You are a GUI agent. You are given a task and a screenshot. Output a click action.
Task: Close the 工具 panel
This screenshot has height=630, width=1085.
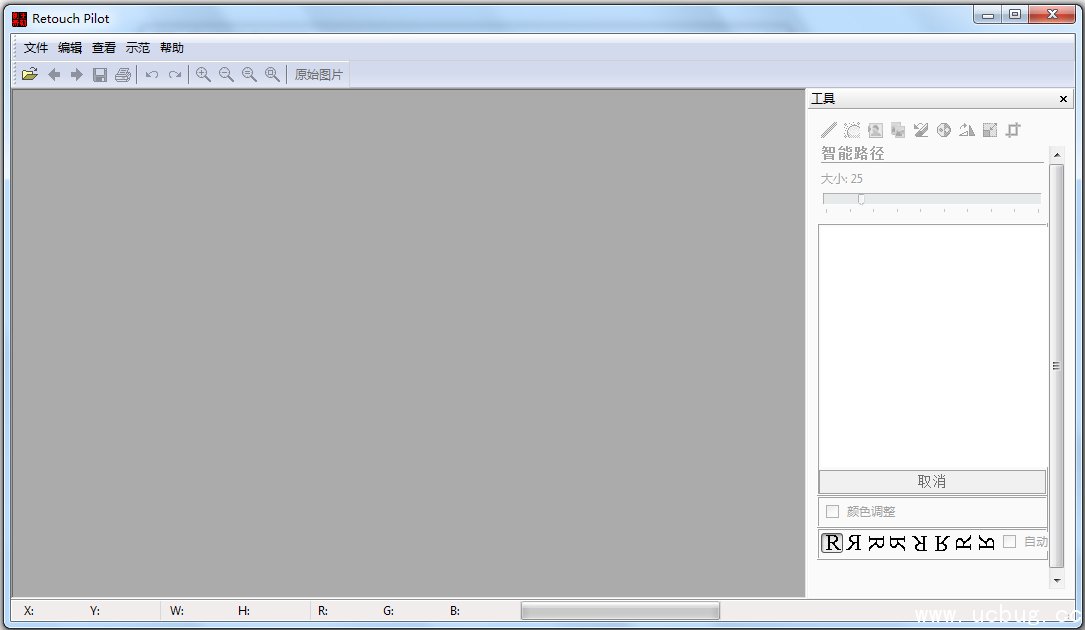(1063, 99)
